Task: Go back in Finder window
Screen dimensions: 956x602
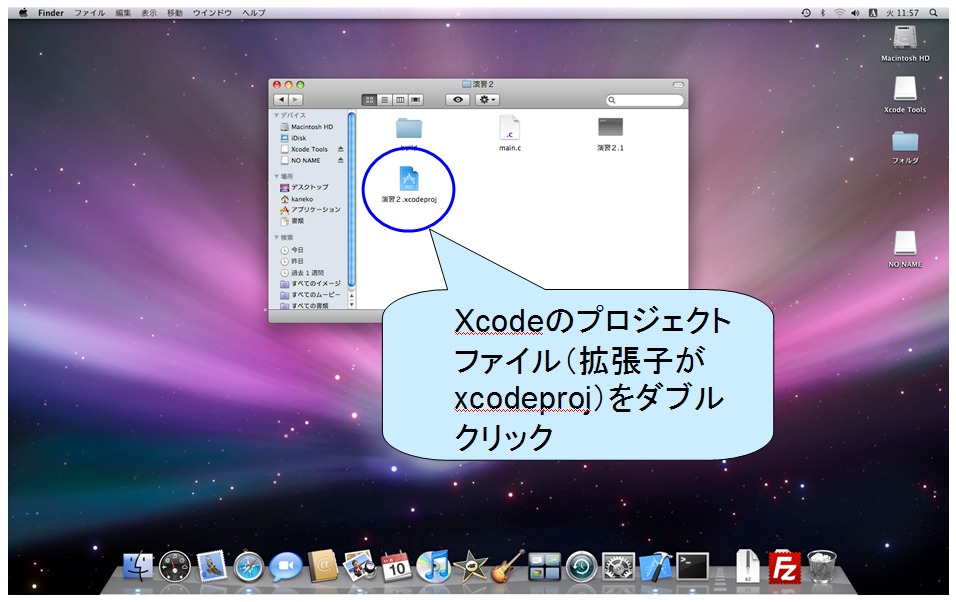Action: (x=281, y=99)
